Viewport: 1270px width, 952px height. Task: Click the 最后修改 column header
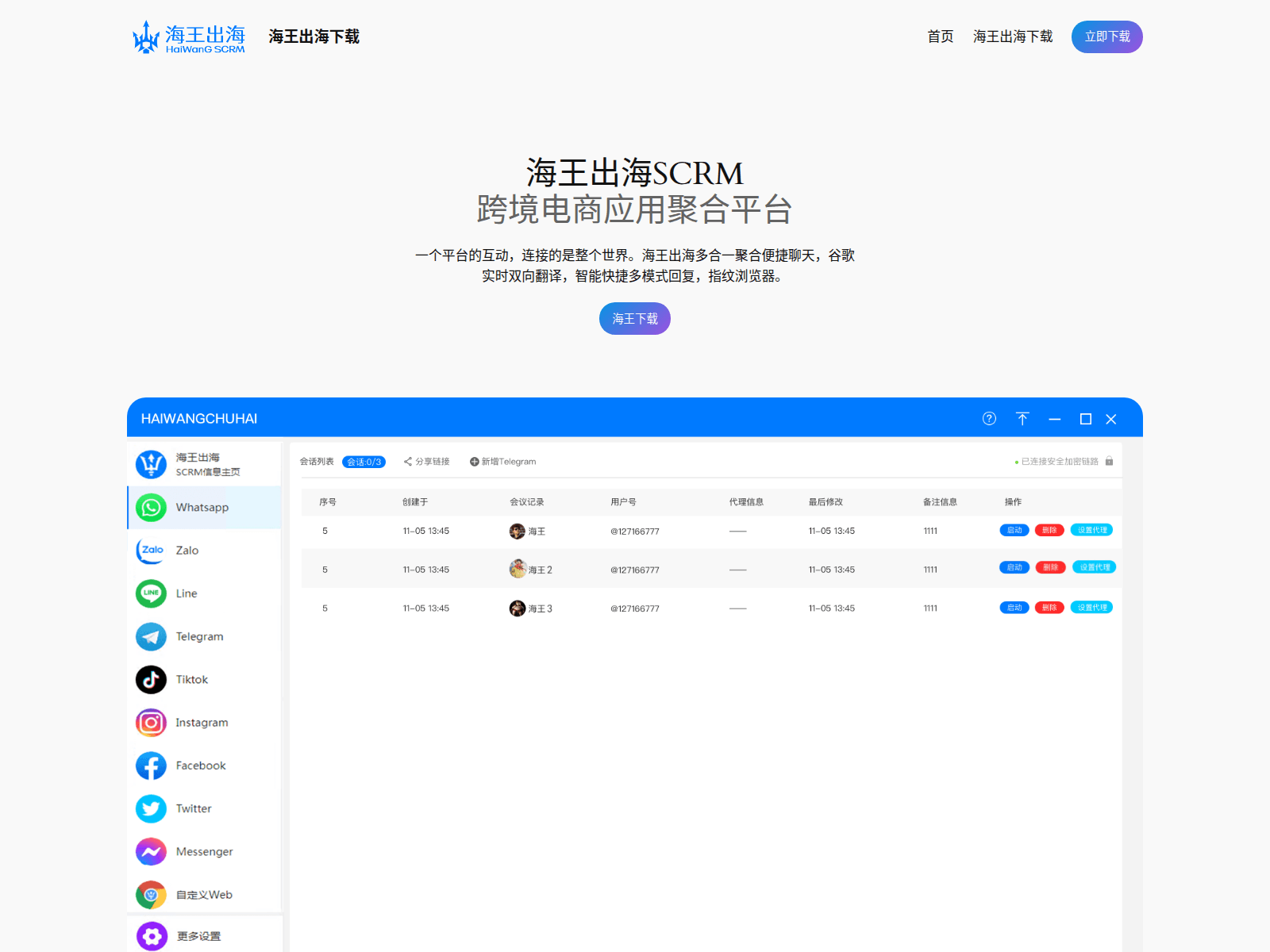coord(825,502)
